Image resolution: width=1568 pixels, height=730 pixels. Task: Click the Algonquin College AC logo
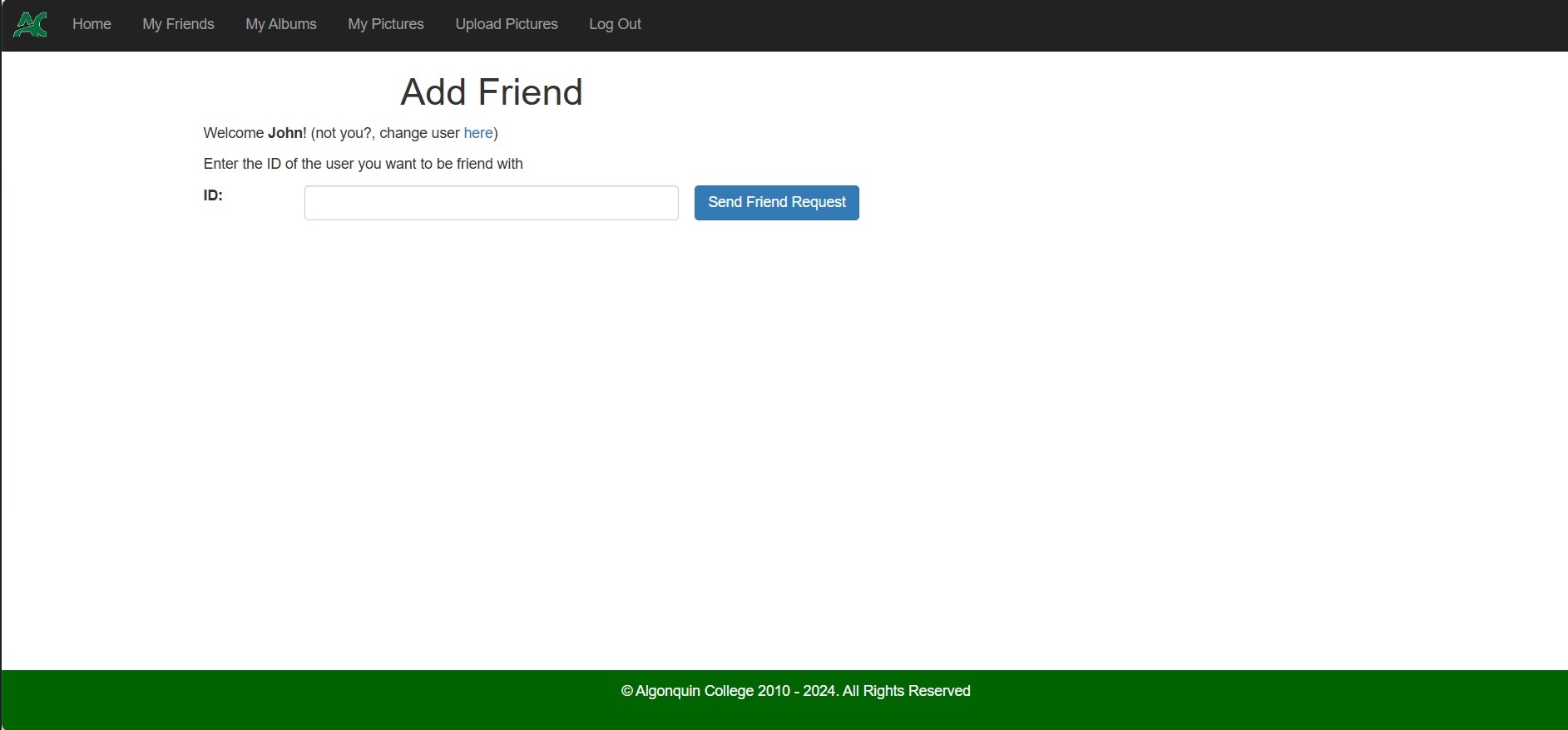coord(31,25)
